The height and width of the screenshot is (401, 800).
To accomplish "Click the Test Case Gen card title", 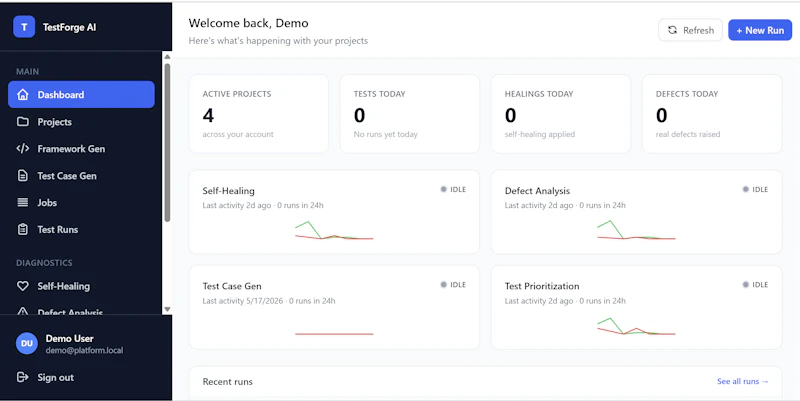I will pyautogui.click(x=232, y=286).
